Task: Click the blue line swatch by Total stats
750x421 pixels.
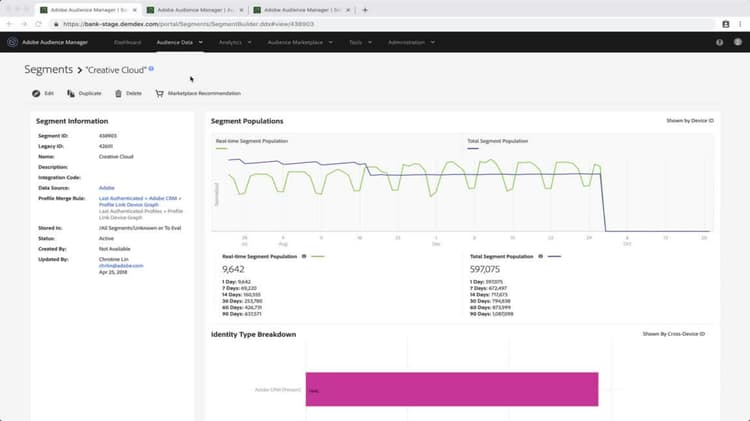Action: [x=554, y=256]
